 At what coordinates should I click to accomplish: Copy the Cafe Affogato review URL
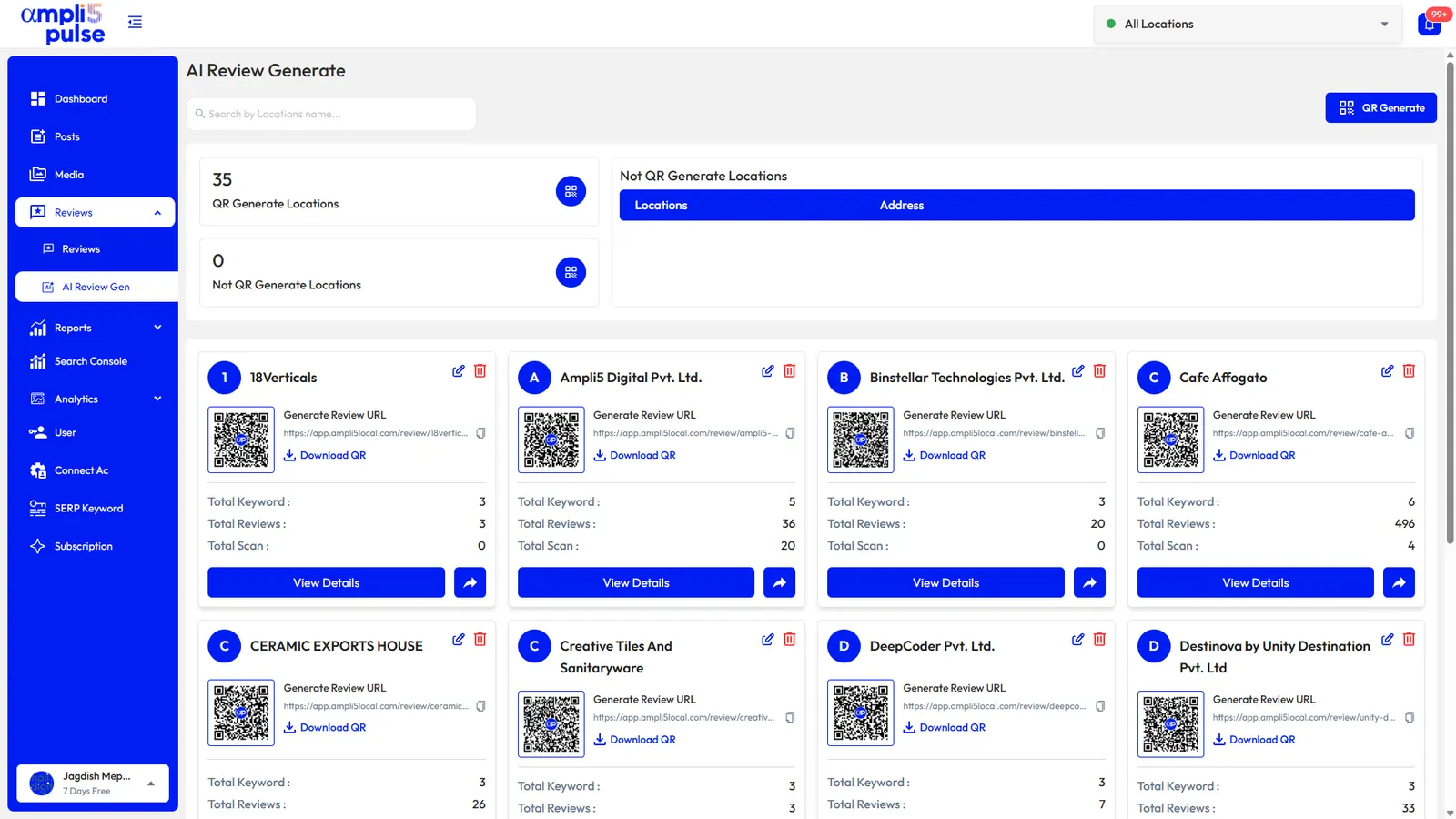coord(1410,433)
